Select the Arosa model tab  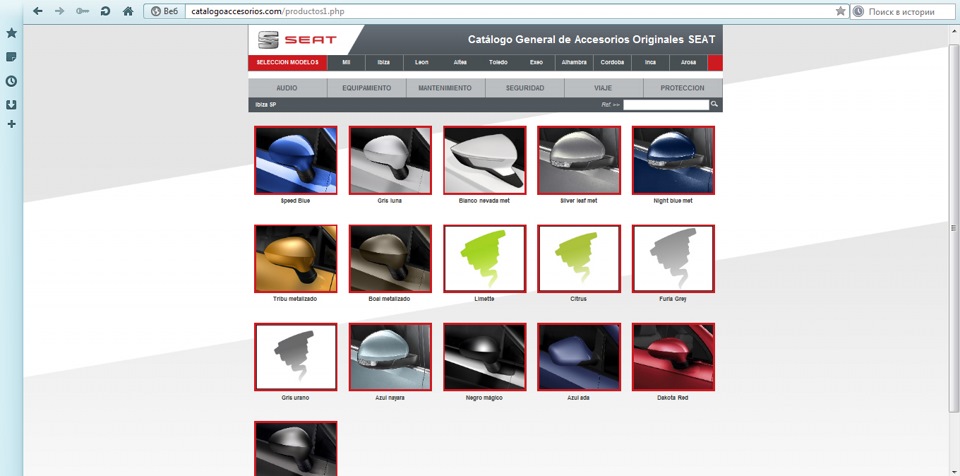(x=688, y=62)
